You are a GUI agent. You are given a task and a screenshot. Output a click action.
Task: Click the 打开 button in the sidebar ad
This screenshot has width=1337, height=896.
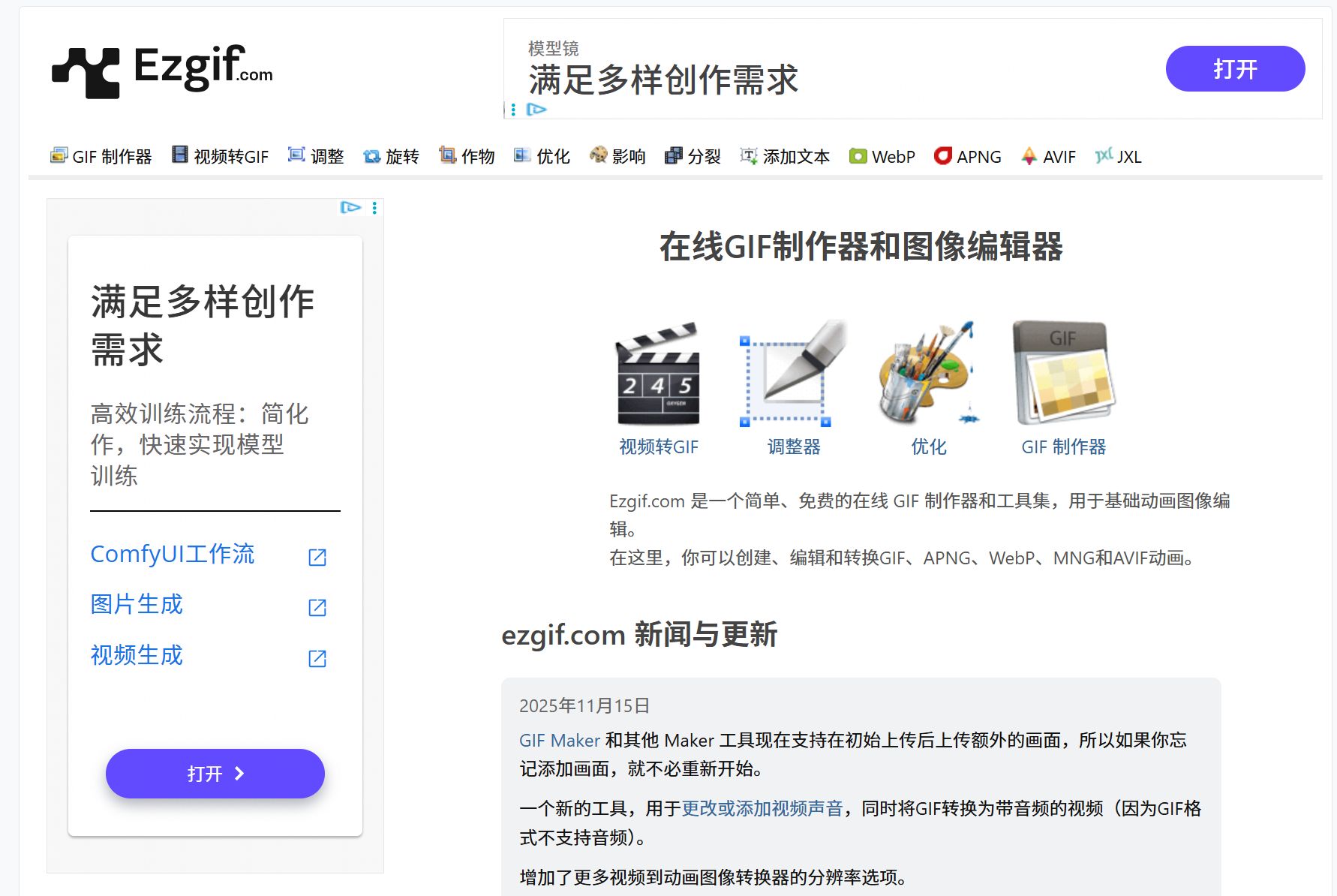tap(215, 773)
